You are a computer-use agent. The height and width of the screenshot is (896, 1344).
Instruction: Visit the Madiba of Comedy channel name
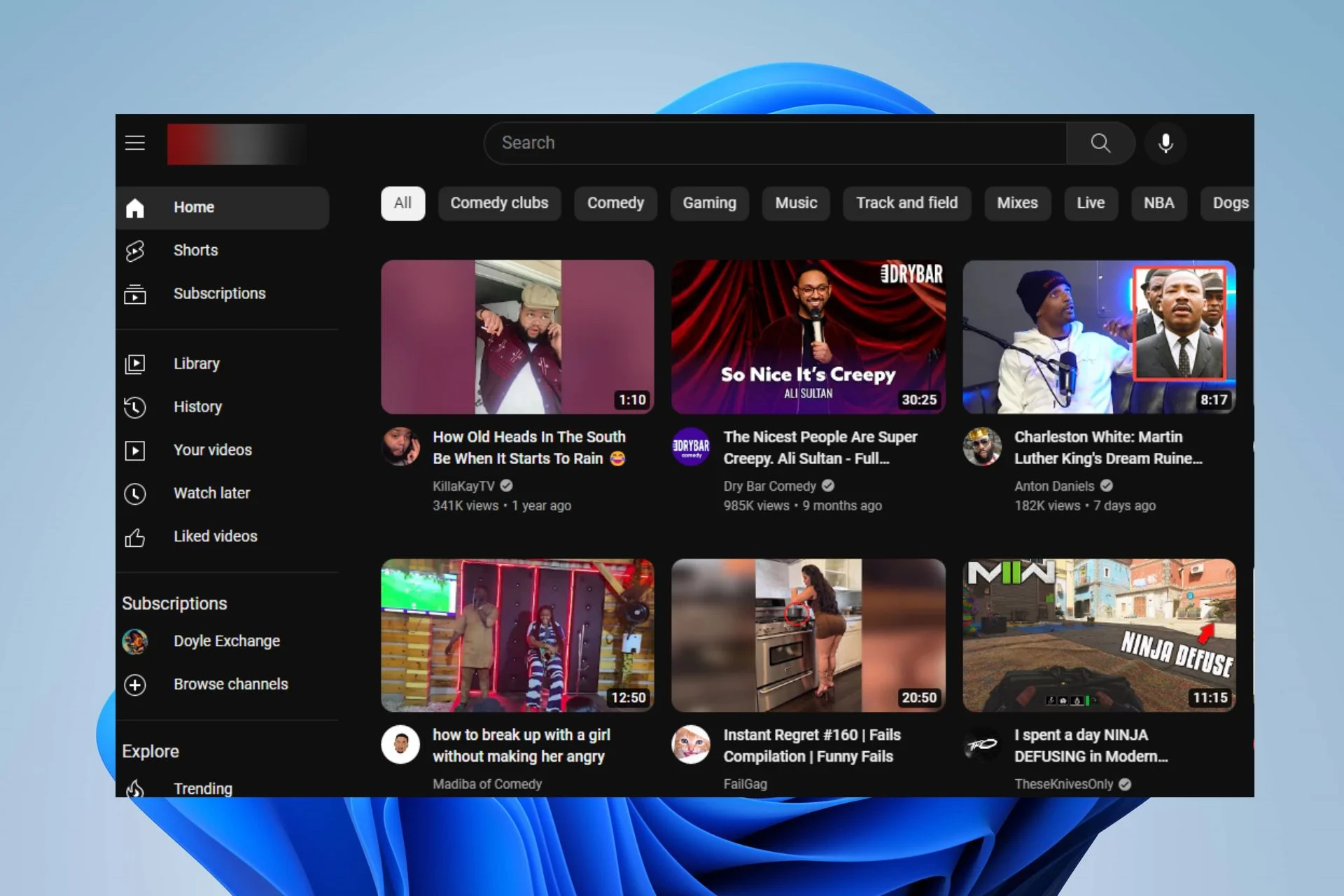[x=487, y=784]
